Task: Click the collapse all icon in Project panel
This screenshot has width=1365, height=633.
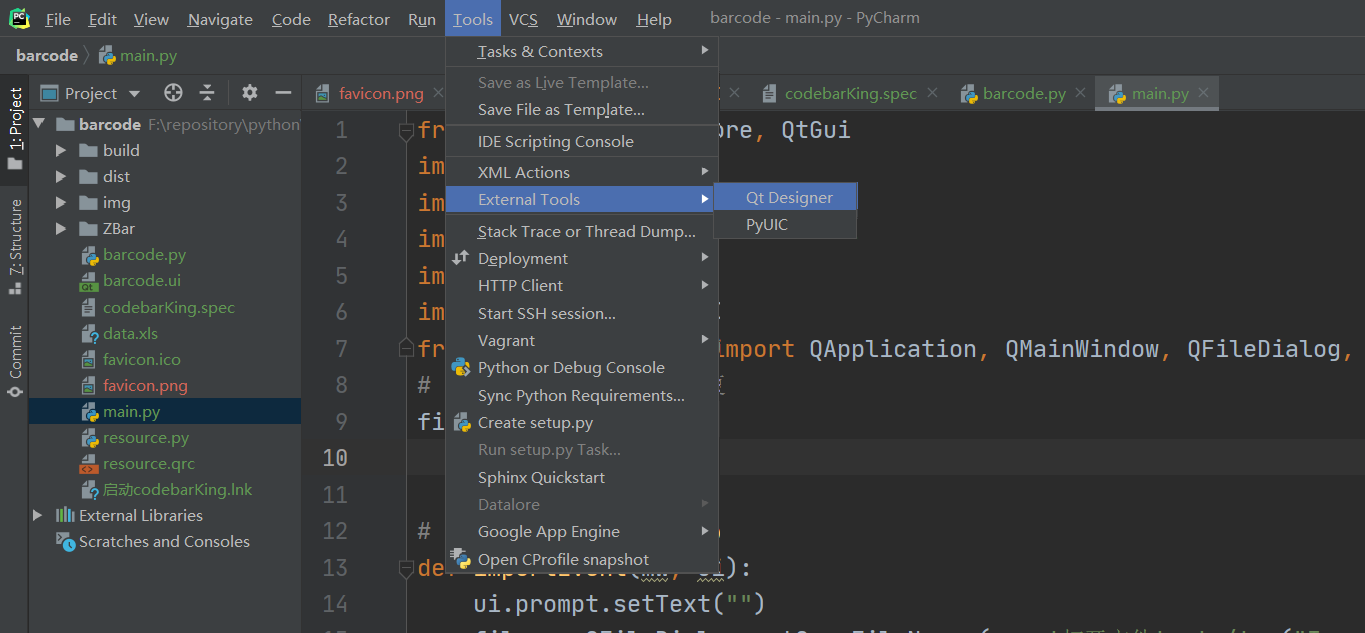Action: click(207, 93)
